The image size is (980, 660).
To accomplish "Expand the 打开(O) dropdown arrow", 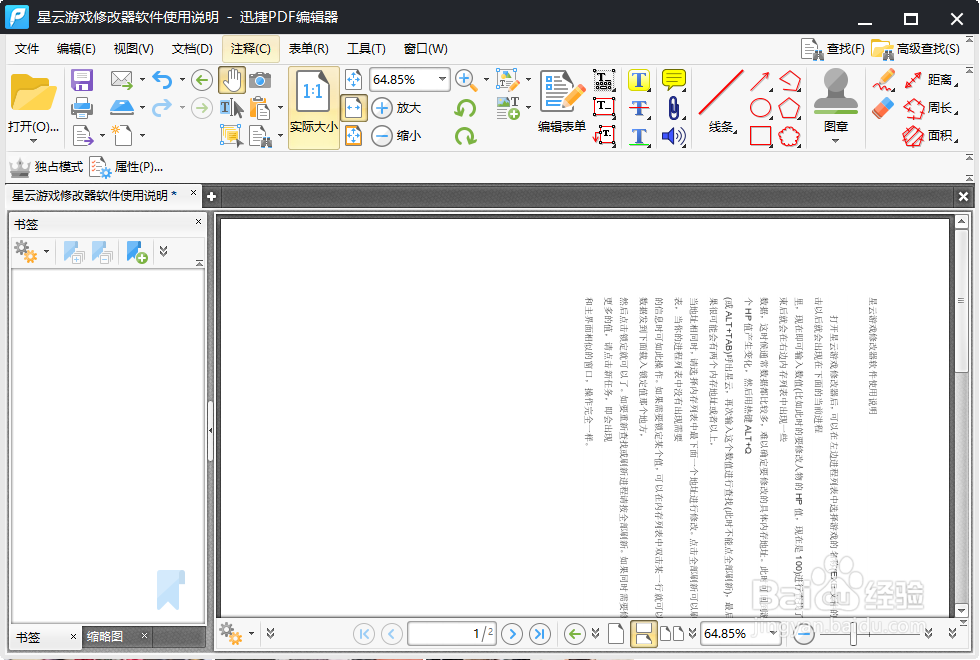I will click(x=33, y=141).
